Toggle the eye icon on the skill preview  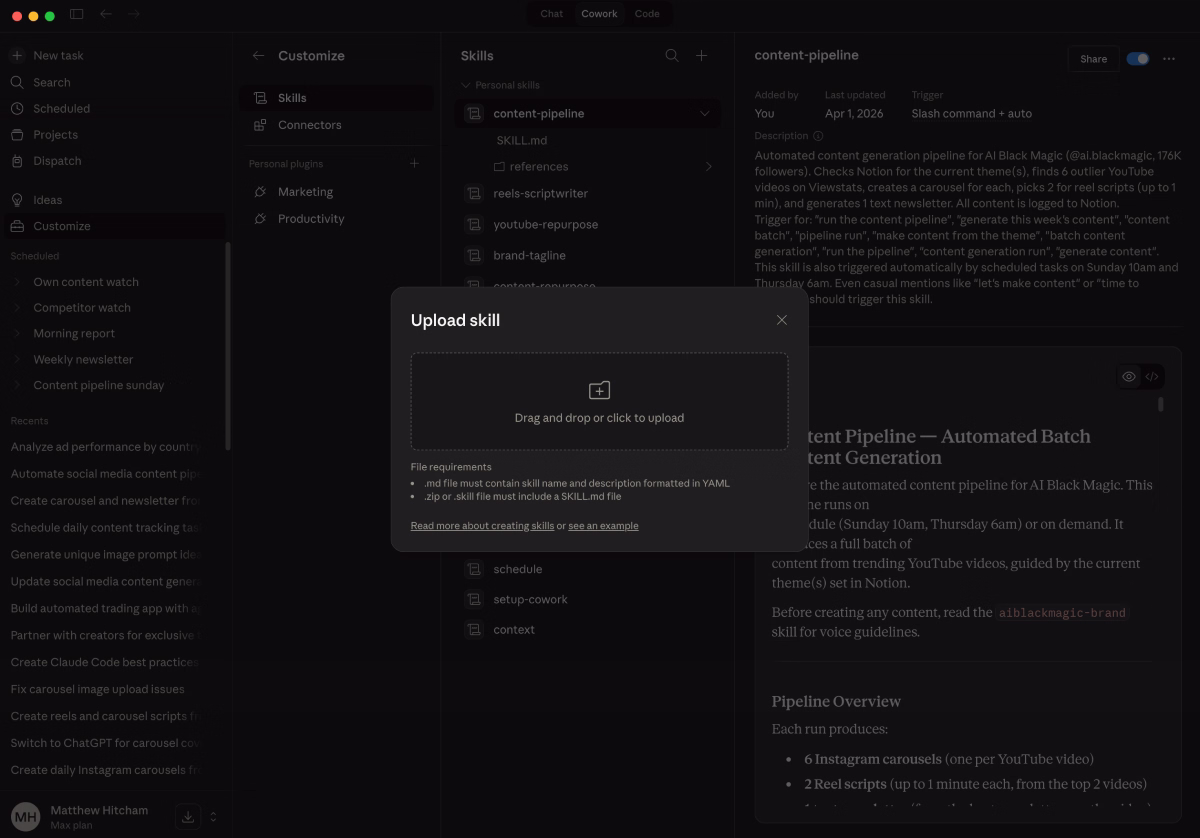tap(1128, 377)
